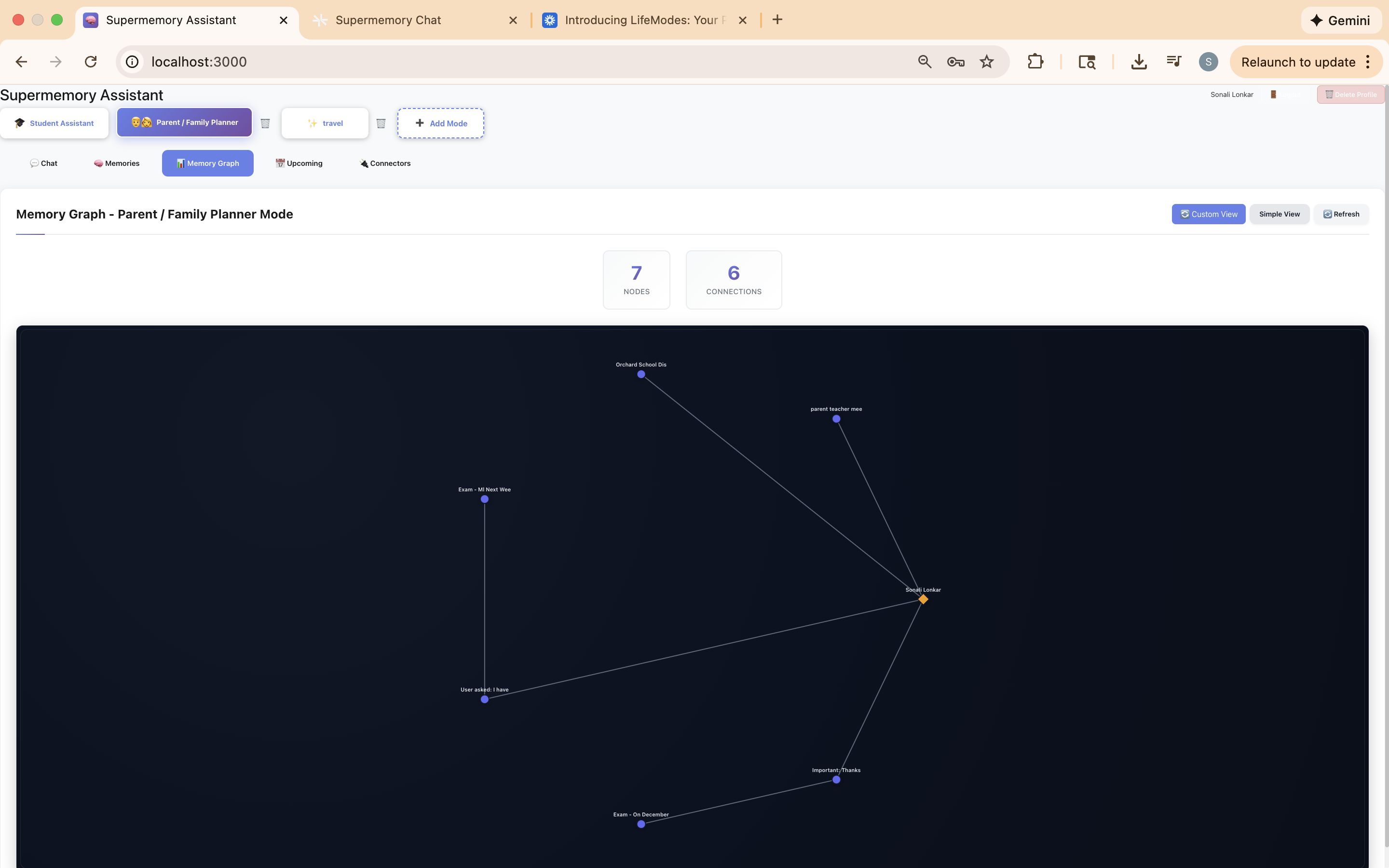Switch to Custom View
The height and width of the screenshot is (868, 1389).
point(1208,214)
